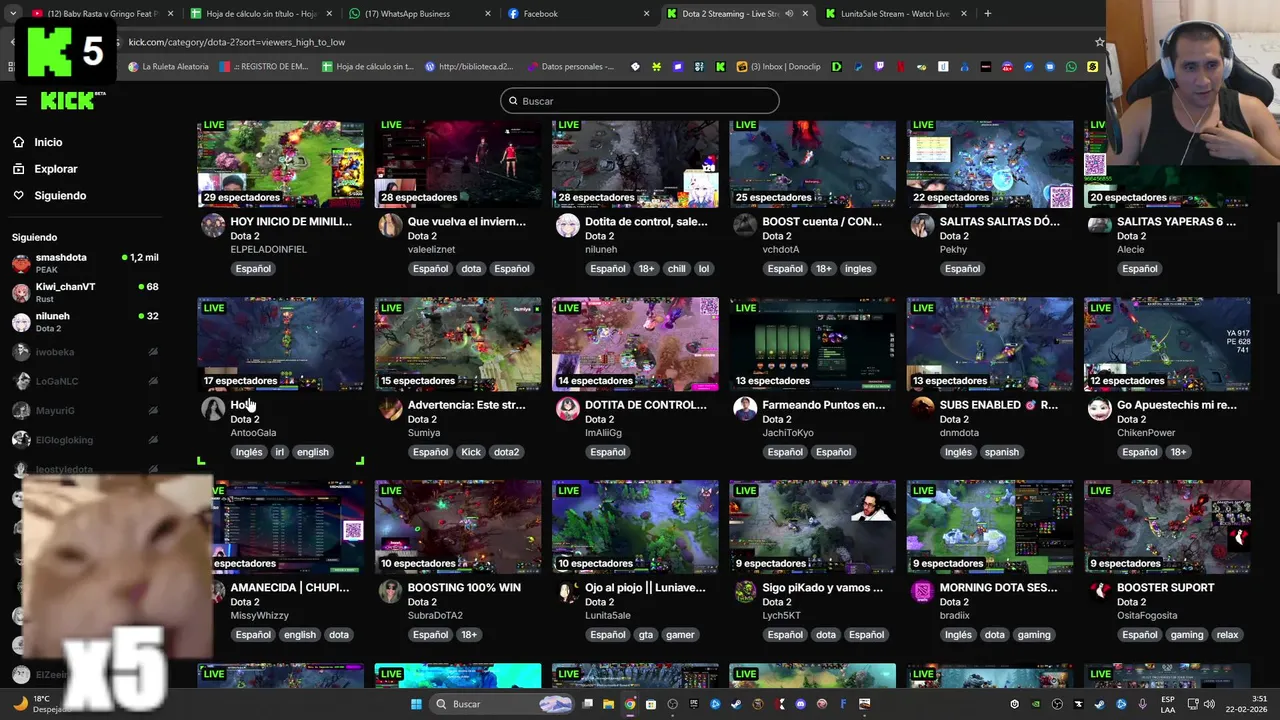Switch to LunitaSale Stream tab
This screenshot has width=1280, height=720.
[895, 14]
